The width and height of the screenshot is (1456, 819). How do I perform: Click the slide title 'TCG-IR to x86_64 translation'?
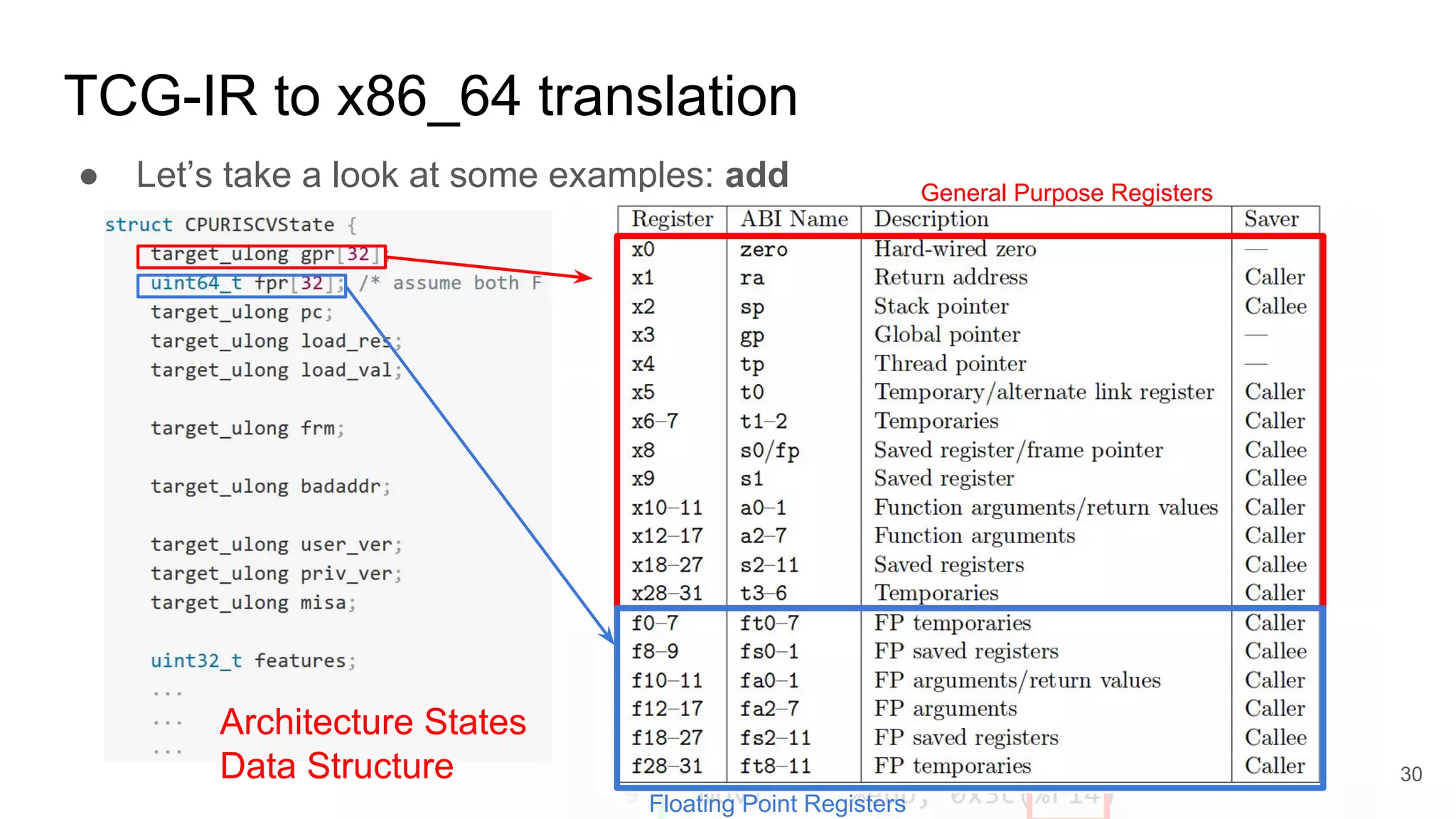[x=430, y=96]
